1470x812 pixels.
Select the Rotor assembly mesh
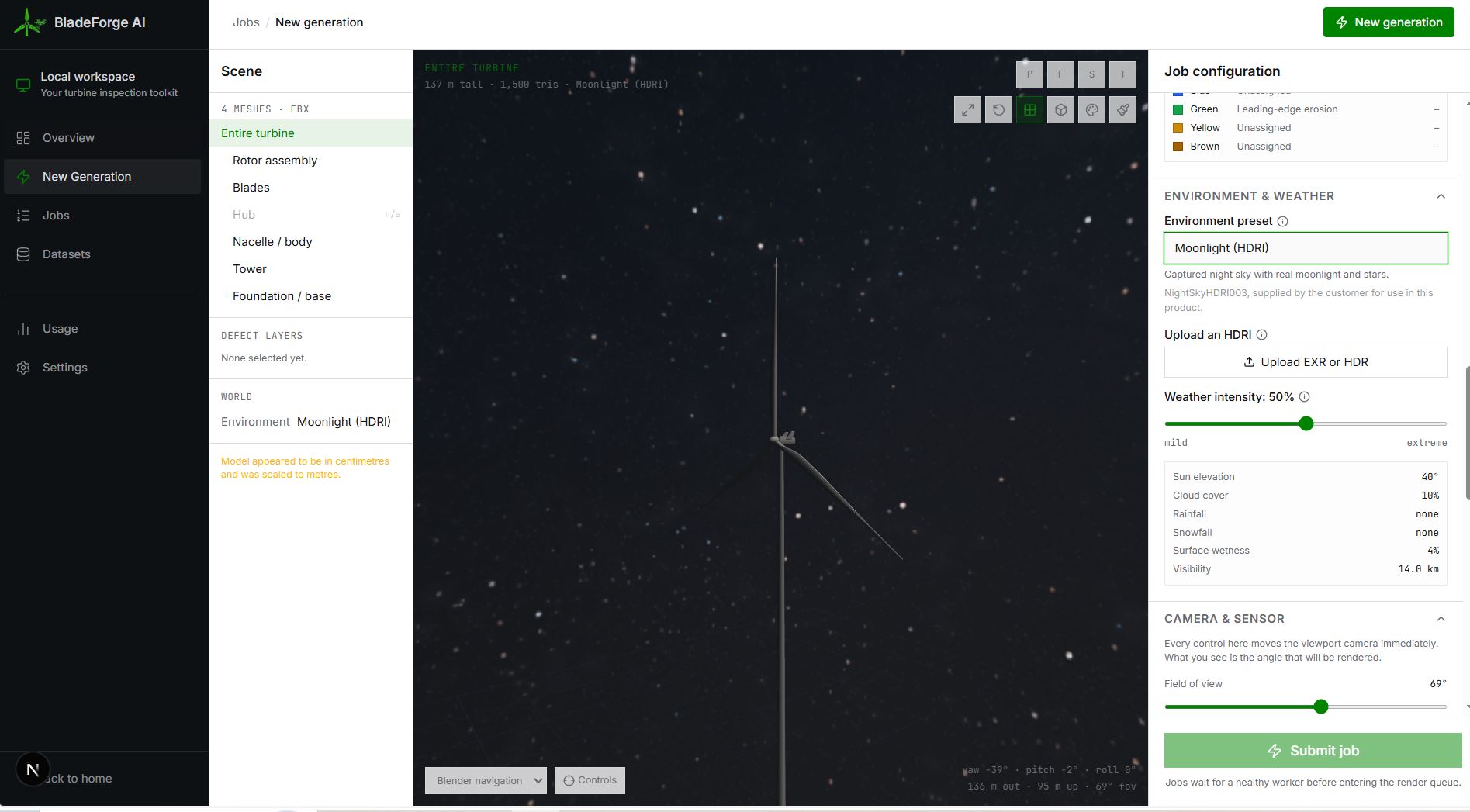(x=311, y=161)
